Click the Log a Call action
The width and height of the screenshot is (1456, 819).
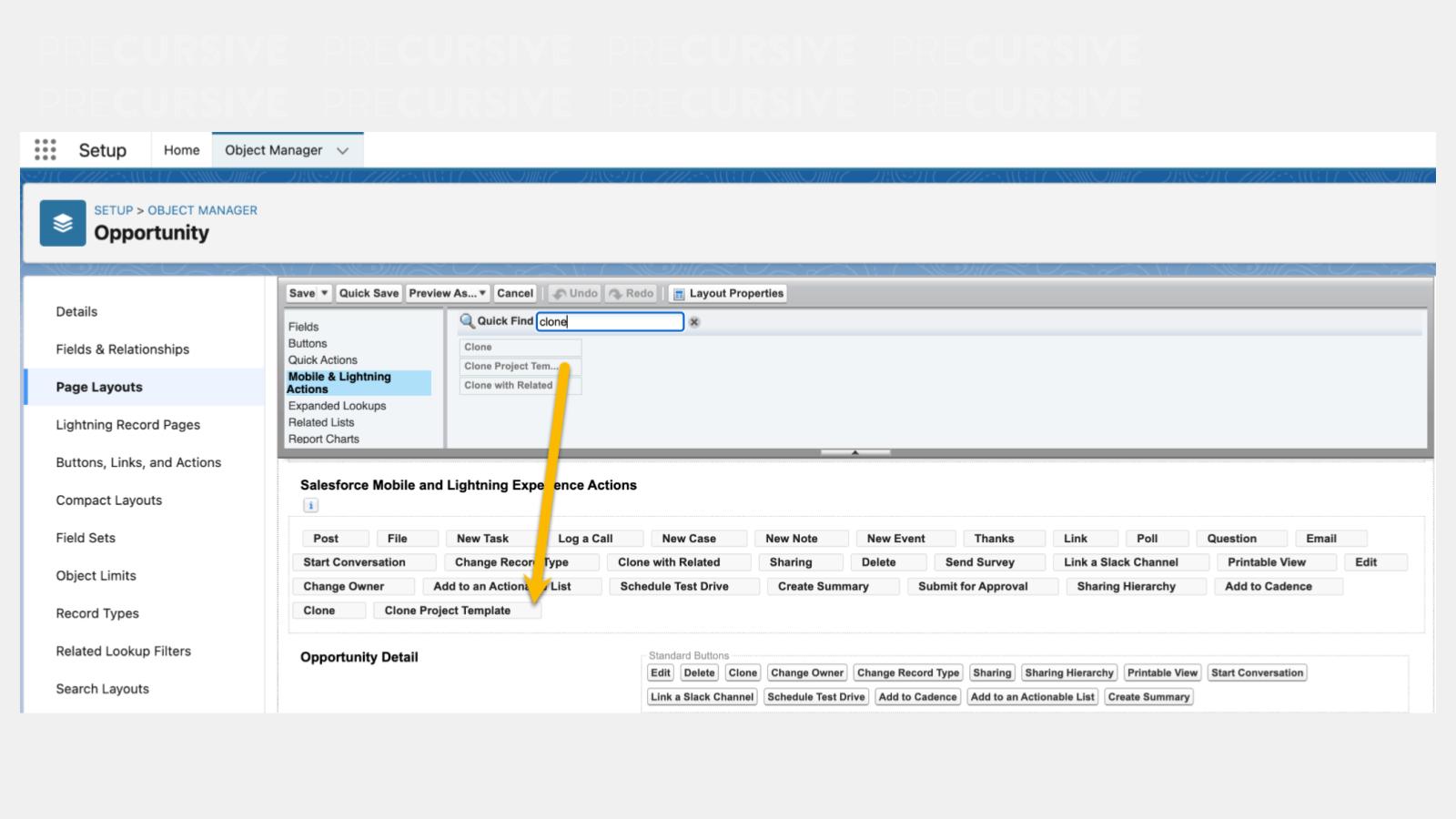pos(595,539)
